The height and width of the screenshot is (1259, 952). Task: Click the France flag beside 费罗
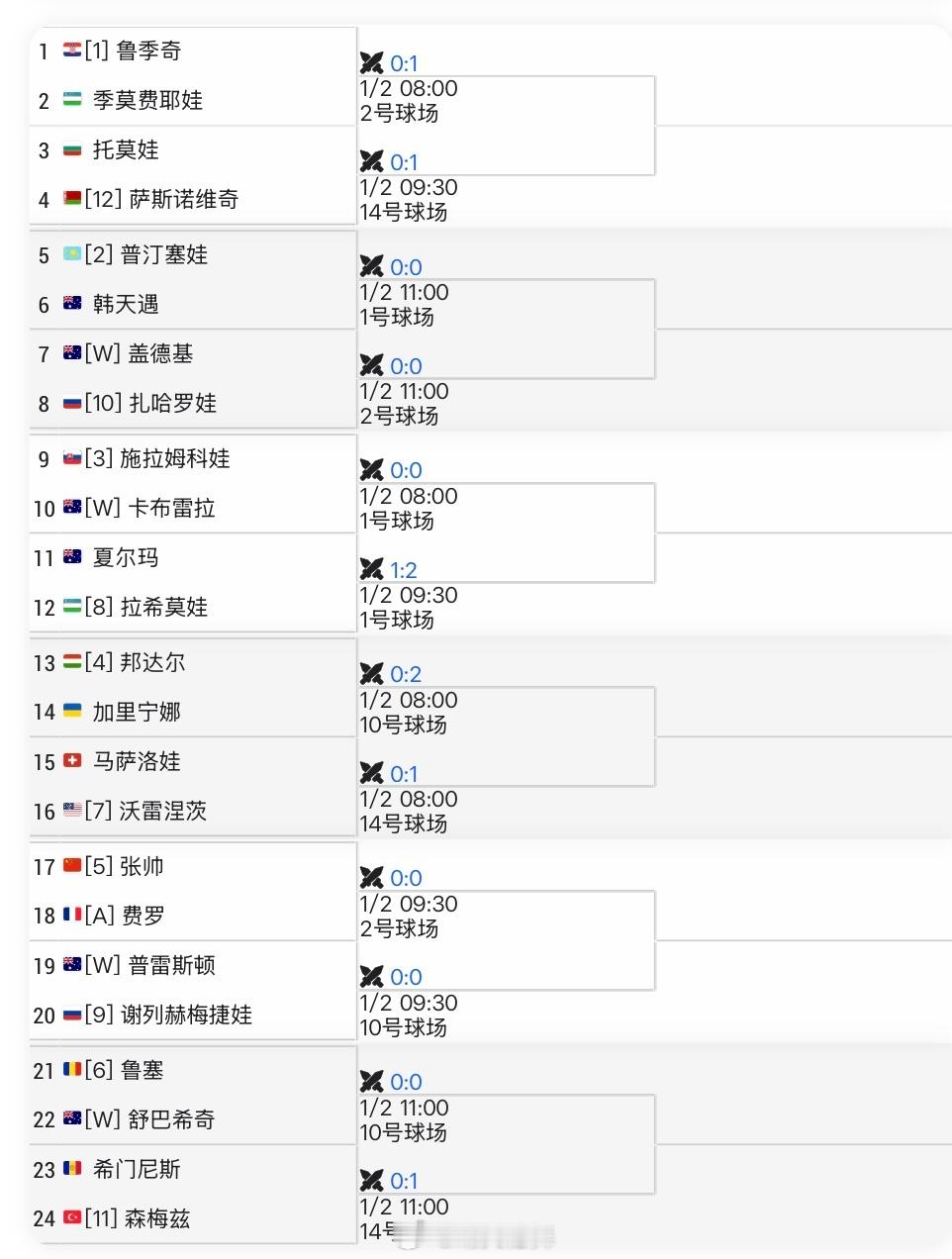tap(71, 916)
